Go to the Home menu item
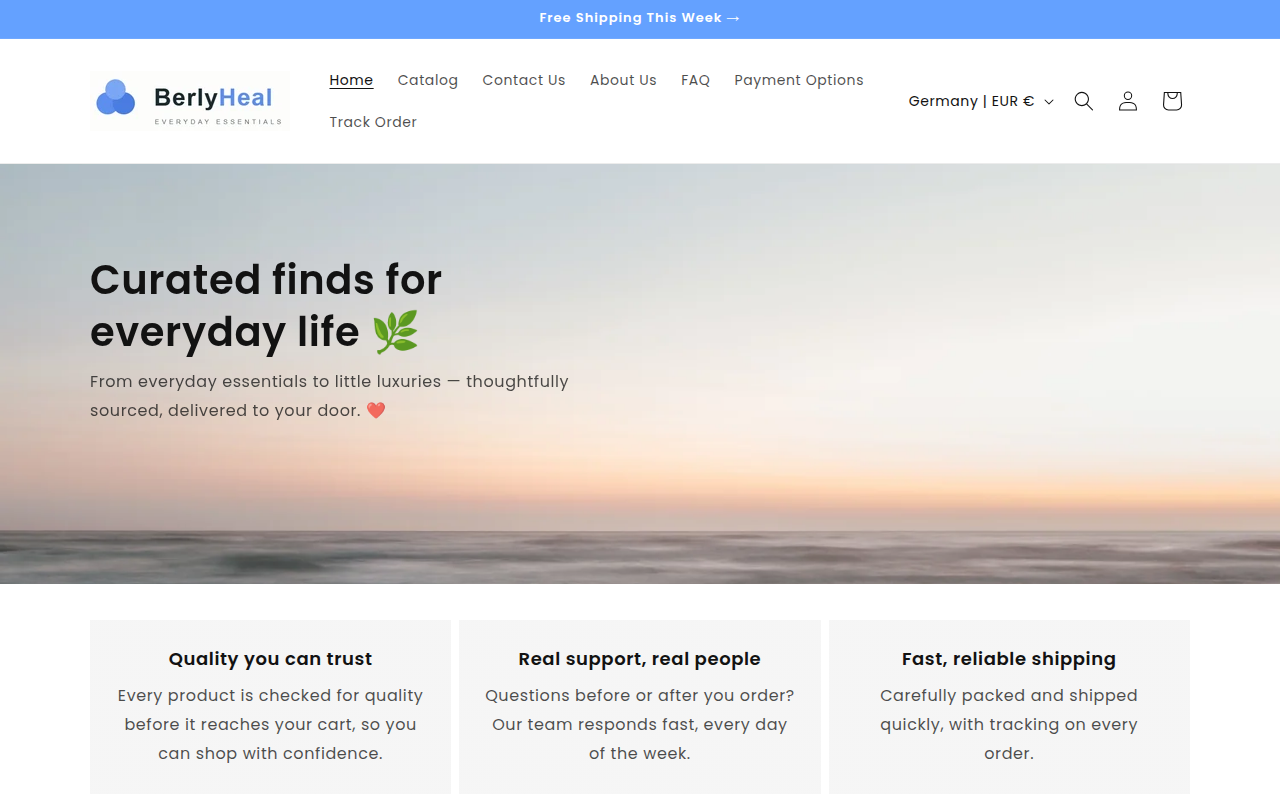Screen dimensions: 1280x800 click(x=351, y=80)
